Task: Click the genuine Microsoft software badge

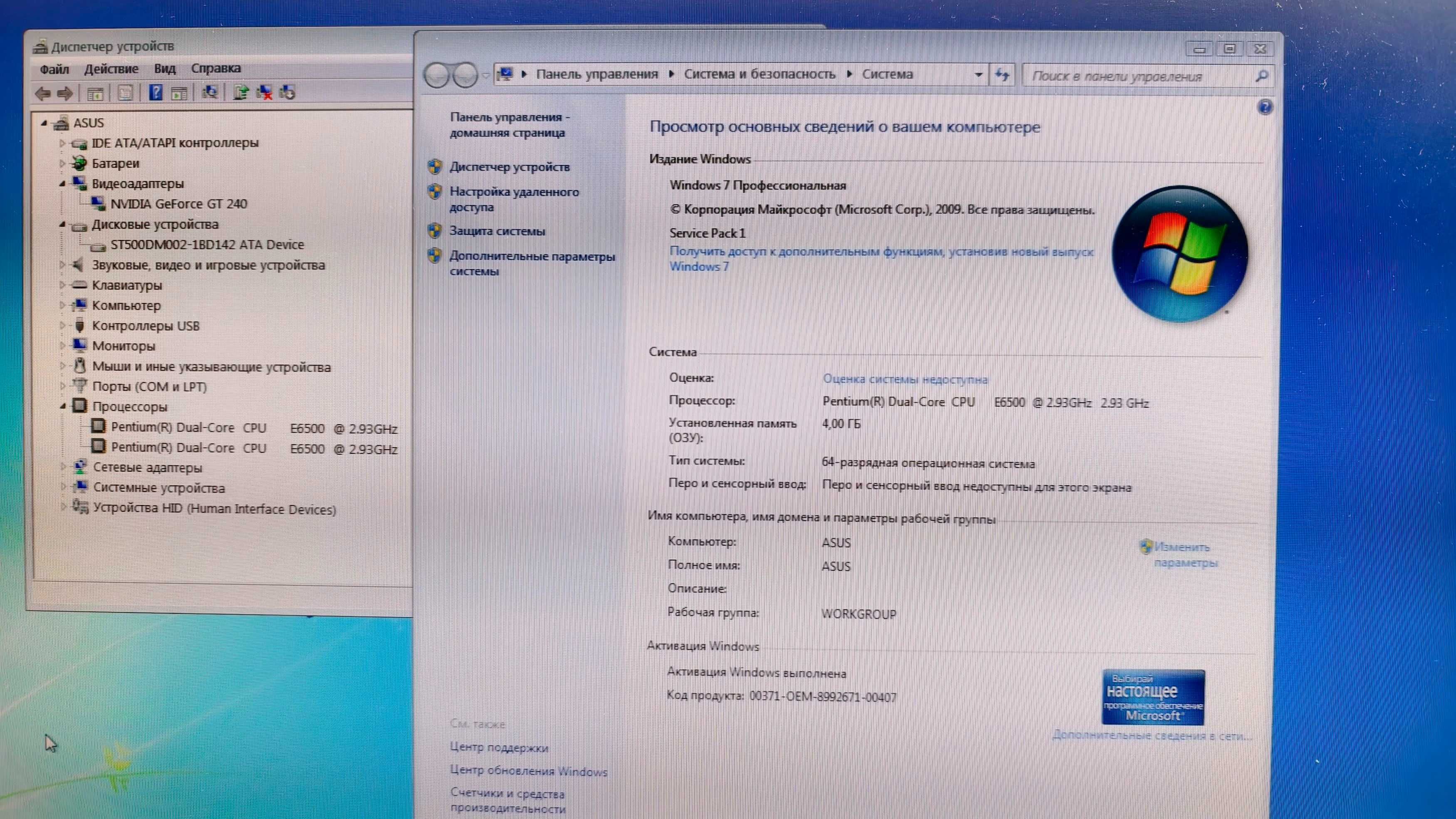Action: 1153,698
